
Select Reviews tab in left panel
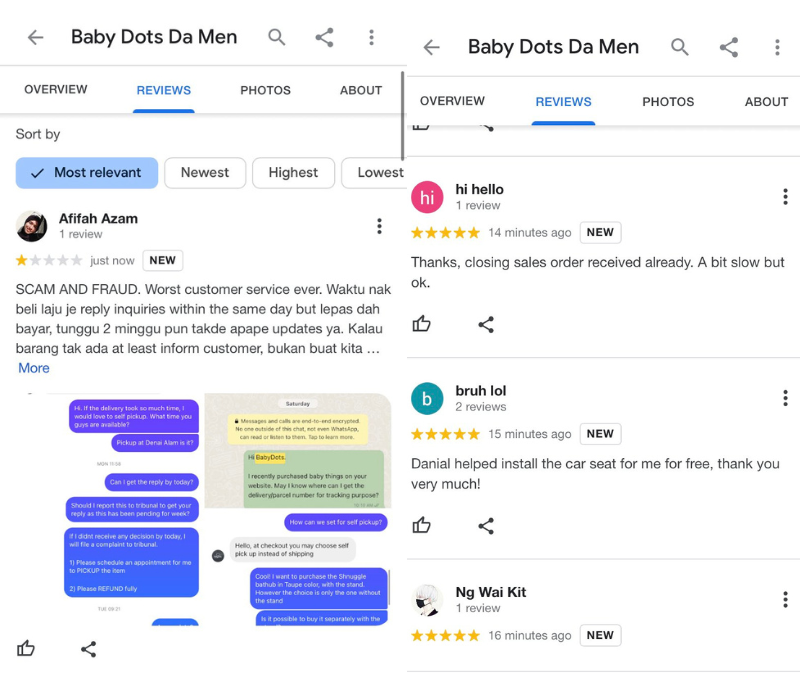click(164, 90)
